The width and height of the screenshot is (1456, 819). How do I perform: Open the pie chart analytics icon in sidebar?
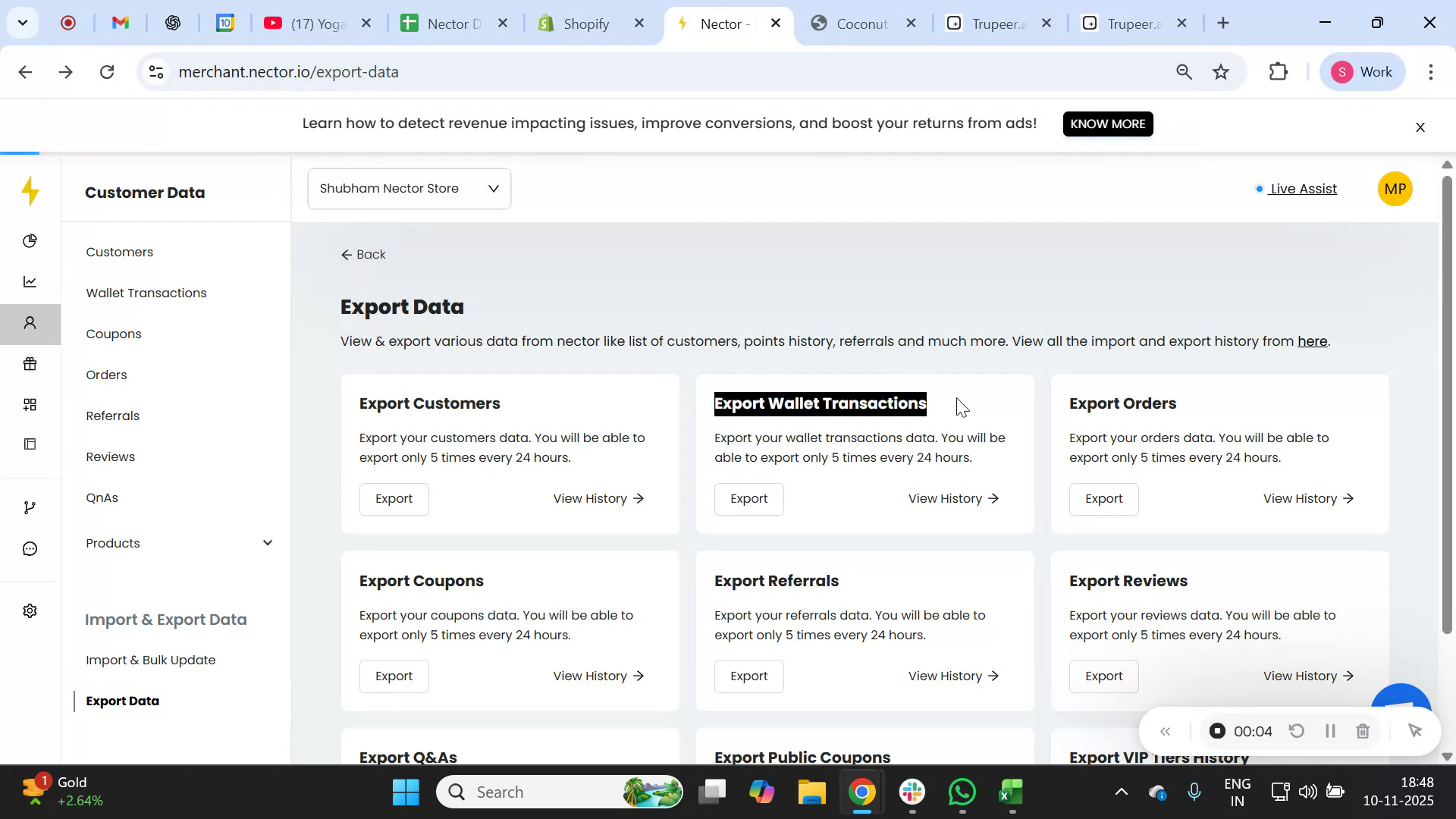pyautogui.click(x=30, y=240)
